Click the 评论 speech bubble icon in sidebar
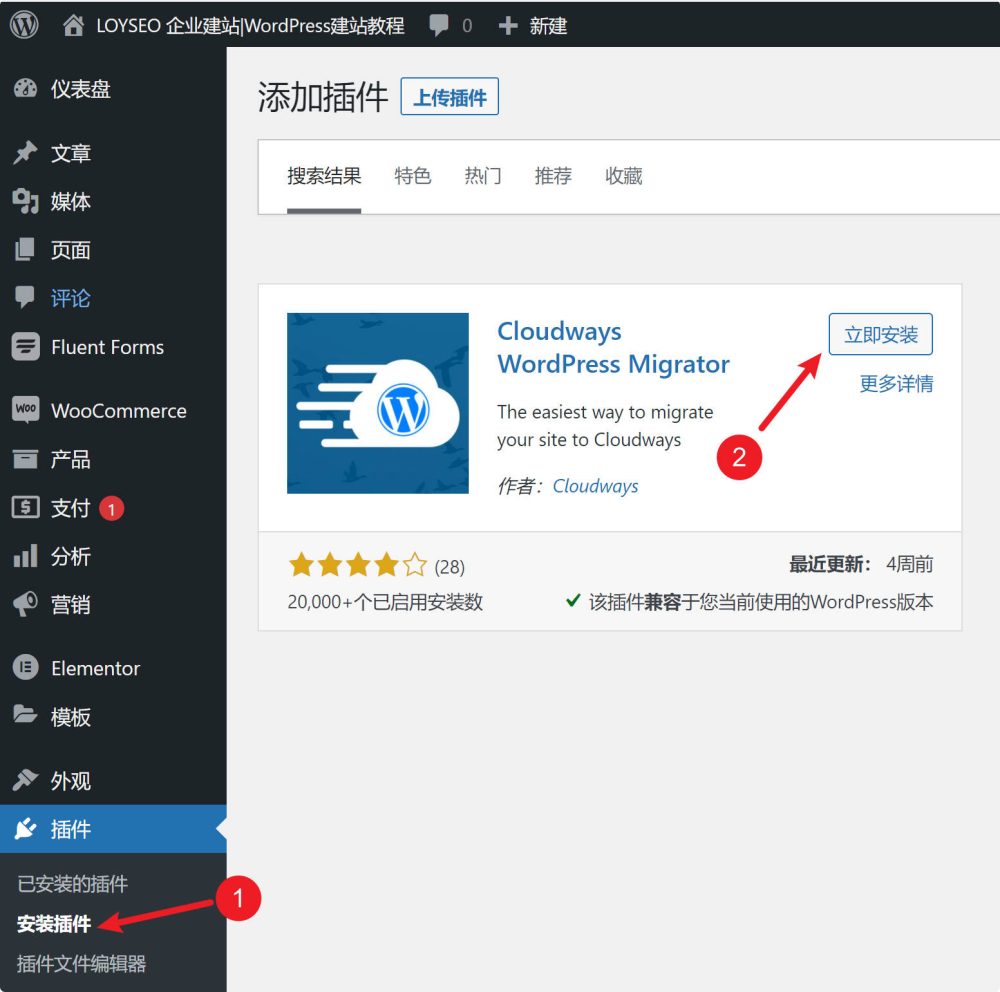Image resolution: width=1000 pixels, height=992 pixels. click(x=25, y=297)
